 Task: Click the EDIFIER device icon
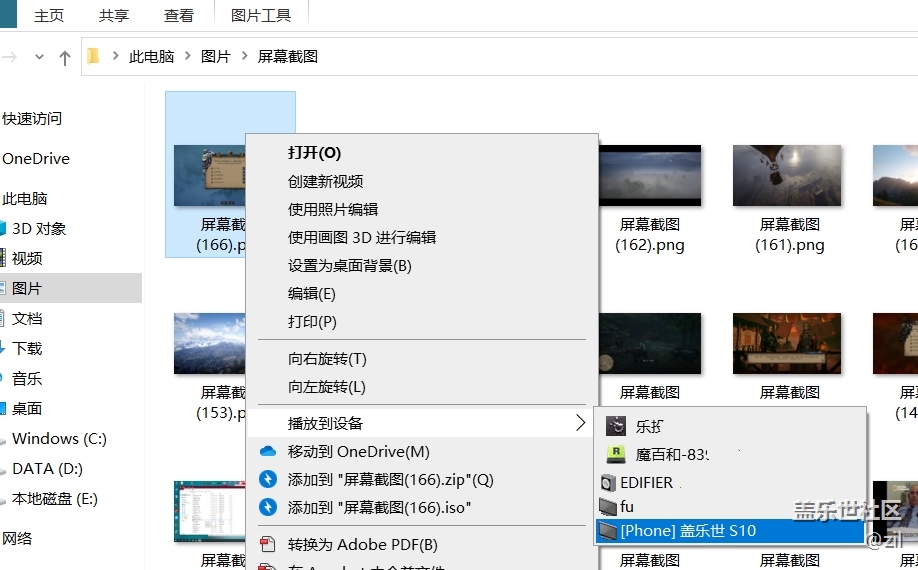pyautogui.click(x=609, y=483)
